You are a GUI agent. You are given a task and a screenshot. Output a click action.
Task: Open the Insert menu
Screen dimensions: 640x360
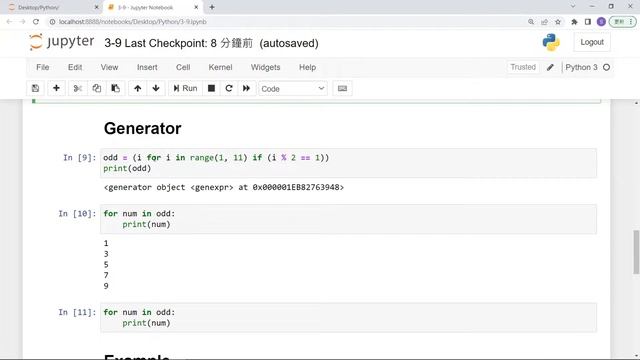tap(147, 67)
